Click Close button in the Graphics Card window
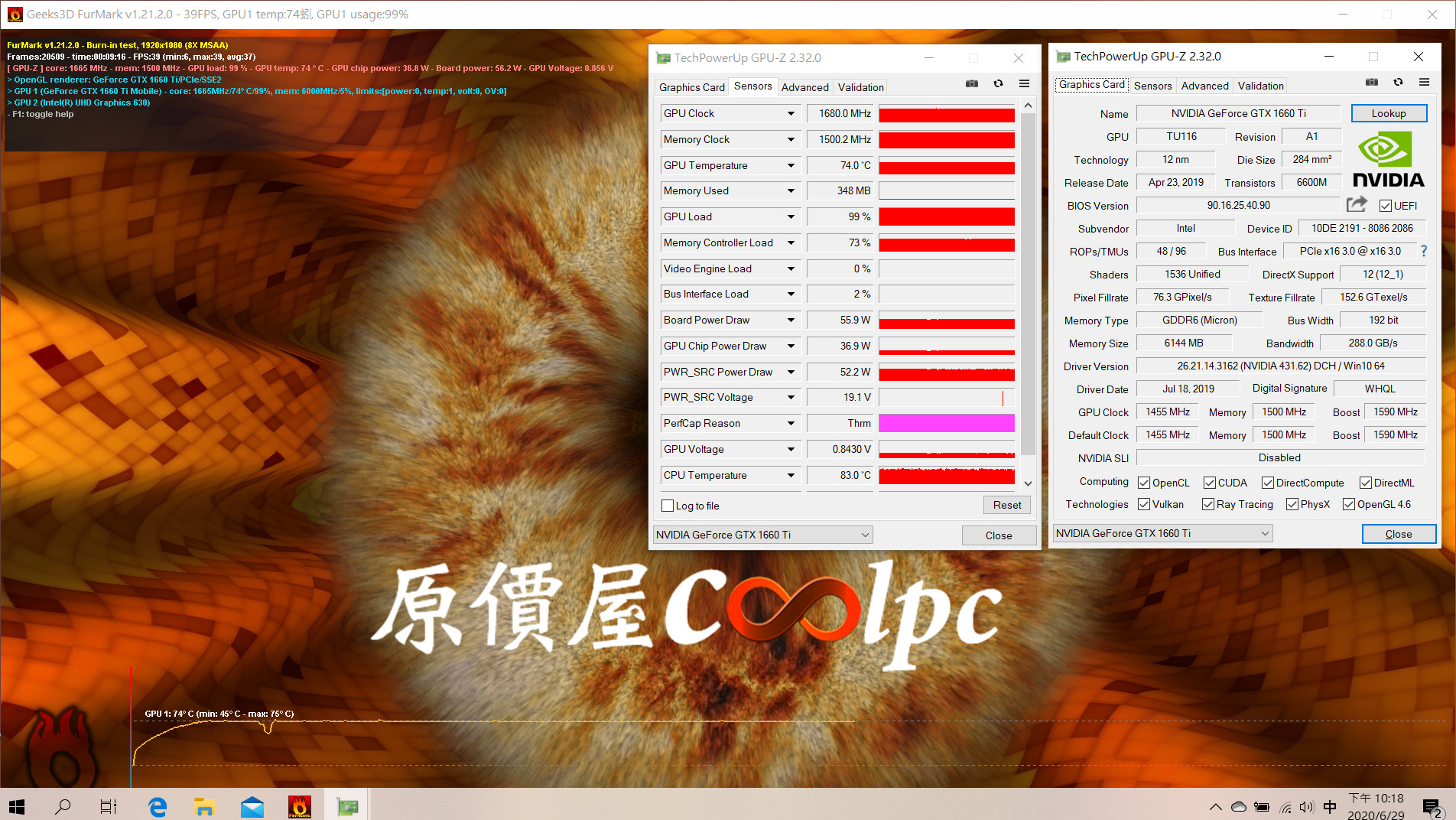Image resolution: width=1456 pixels, height=820 pixels. pos(1399,534)
